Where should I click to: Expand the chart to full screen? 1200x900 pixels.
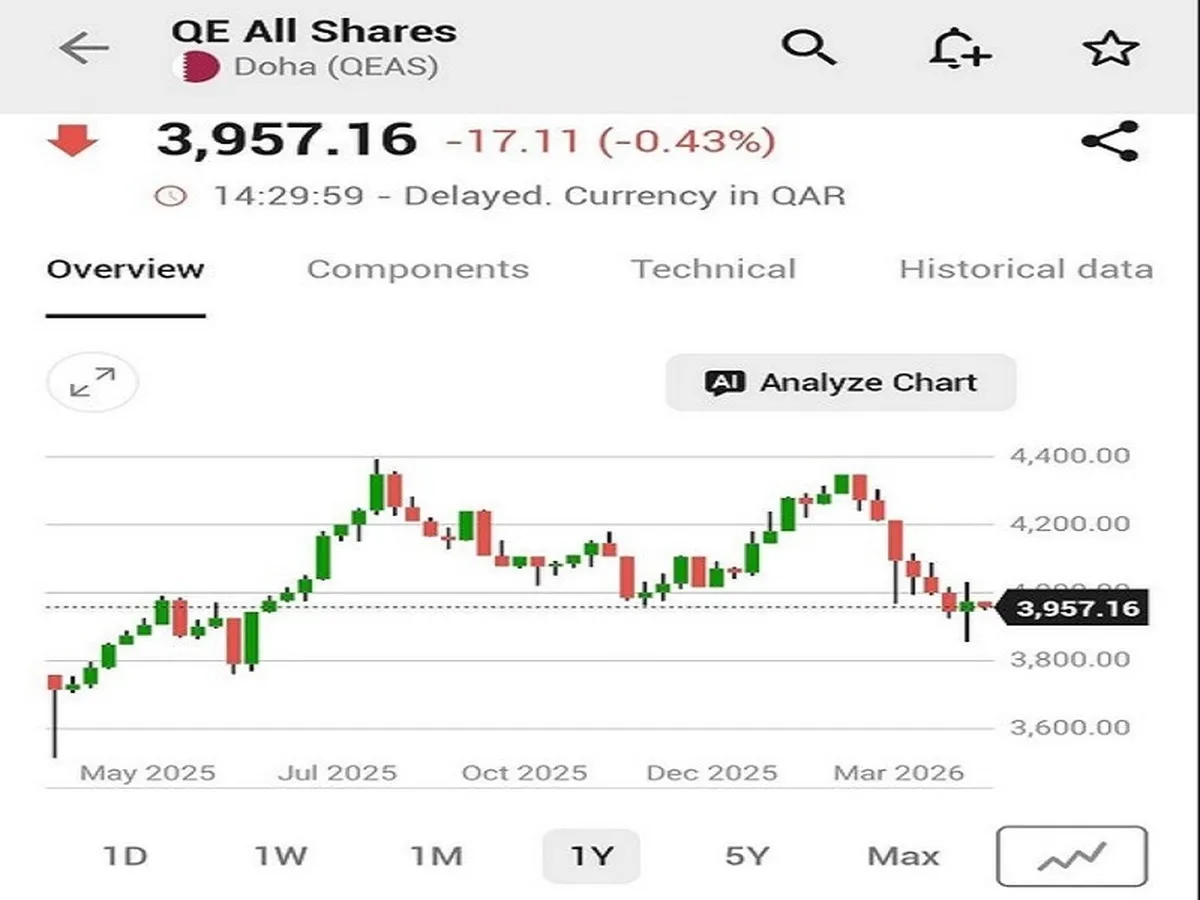coord(93,382)
